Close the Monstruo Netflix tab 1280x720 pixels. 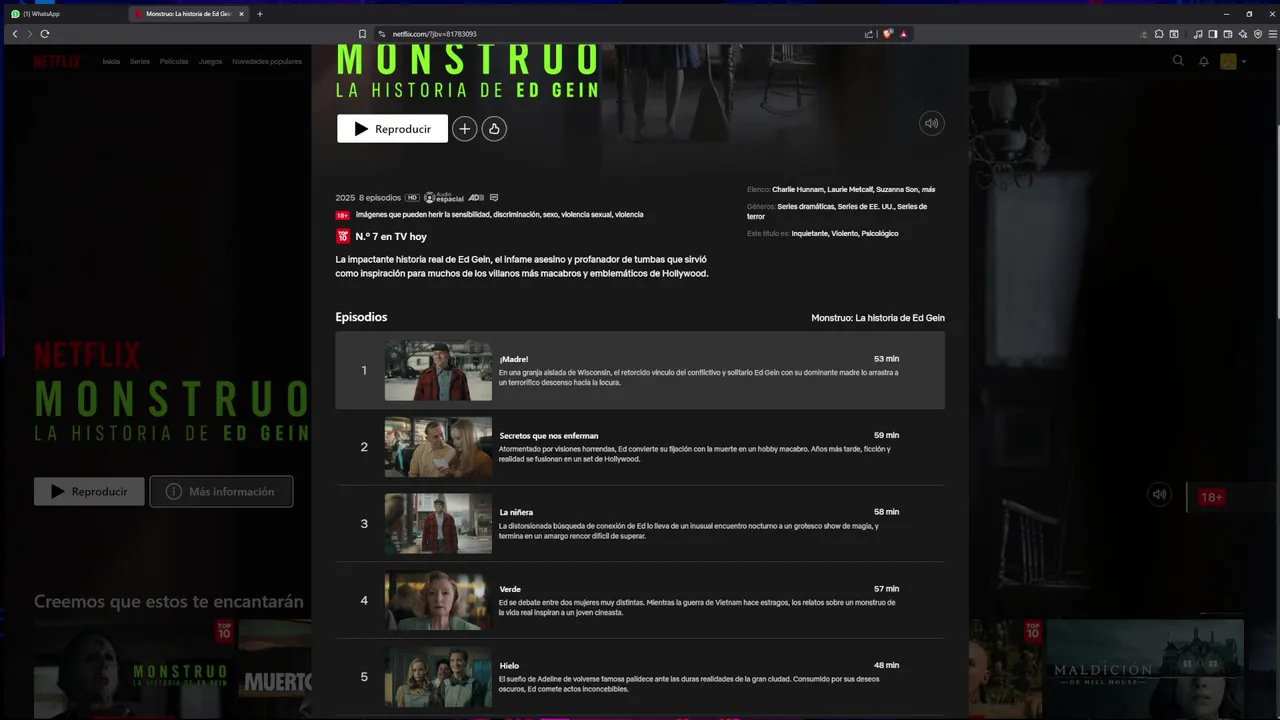click(241, 14)
